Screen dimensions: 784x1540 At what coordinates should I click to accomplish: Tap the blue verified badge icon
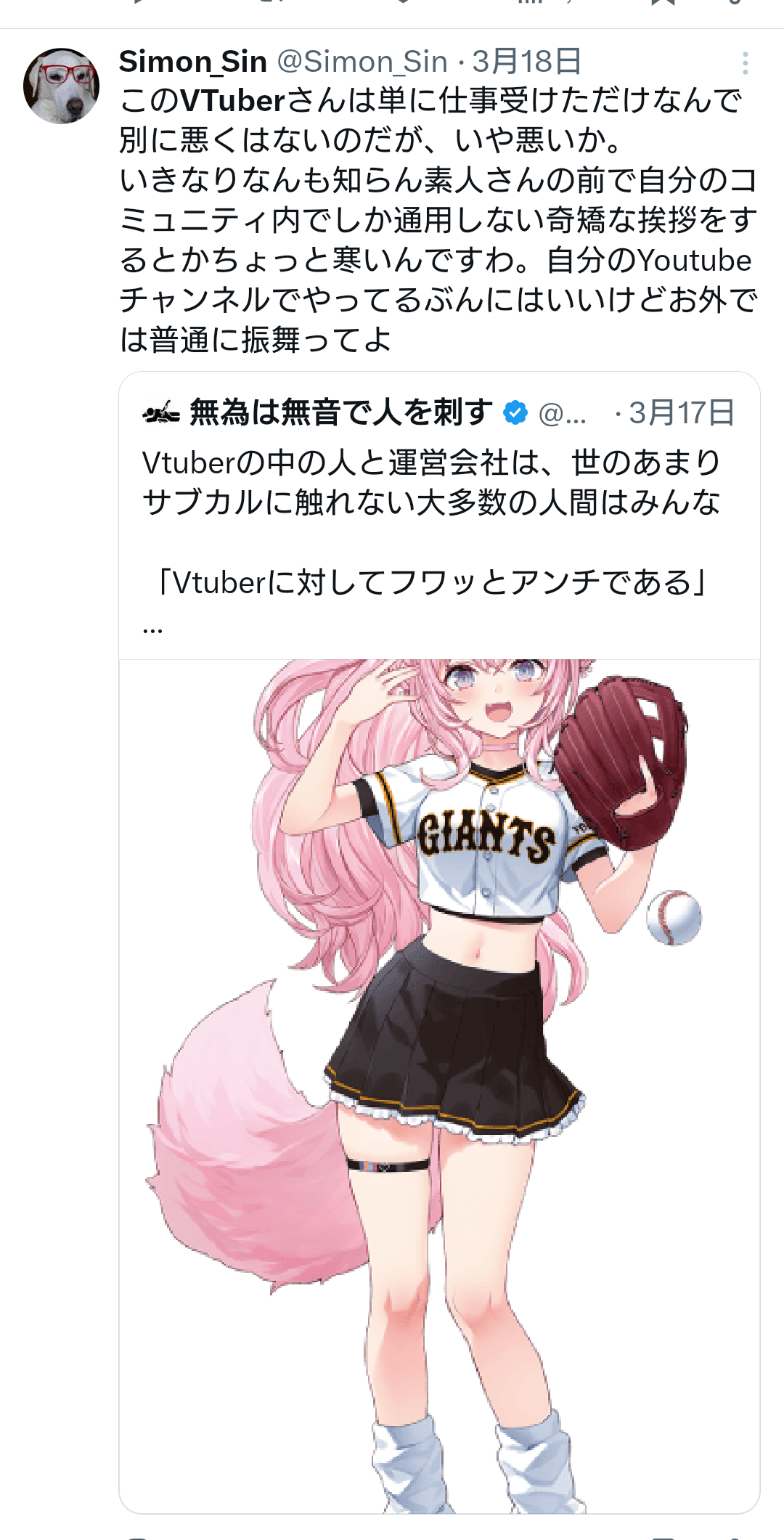pos(515,413)
